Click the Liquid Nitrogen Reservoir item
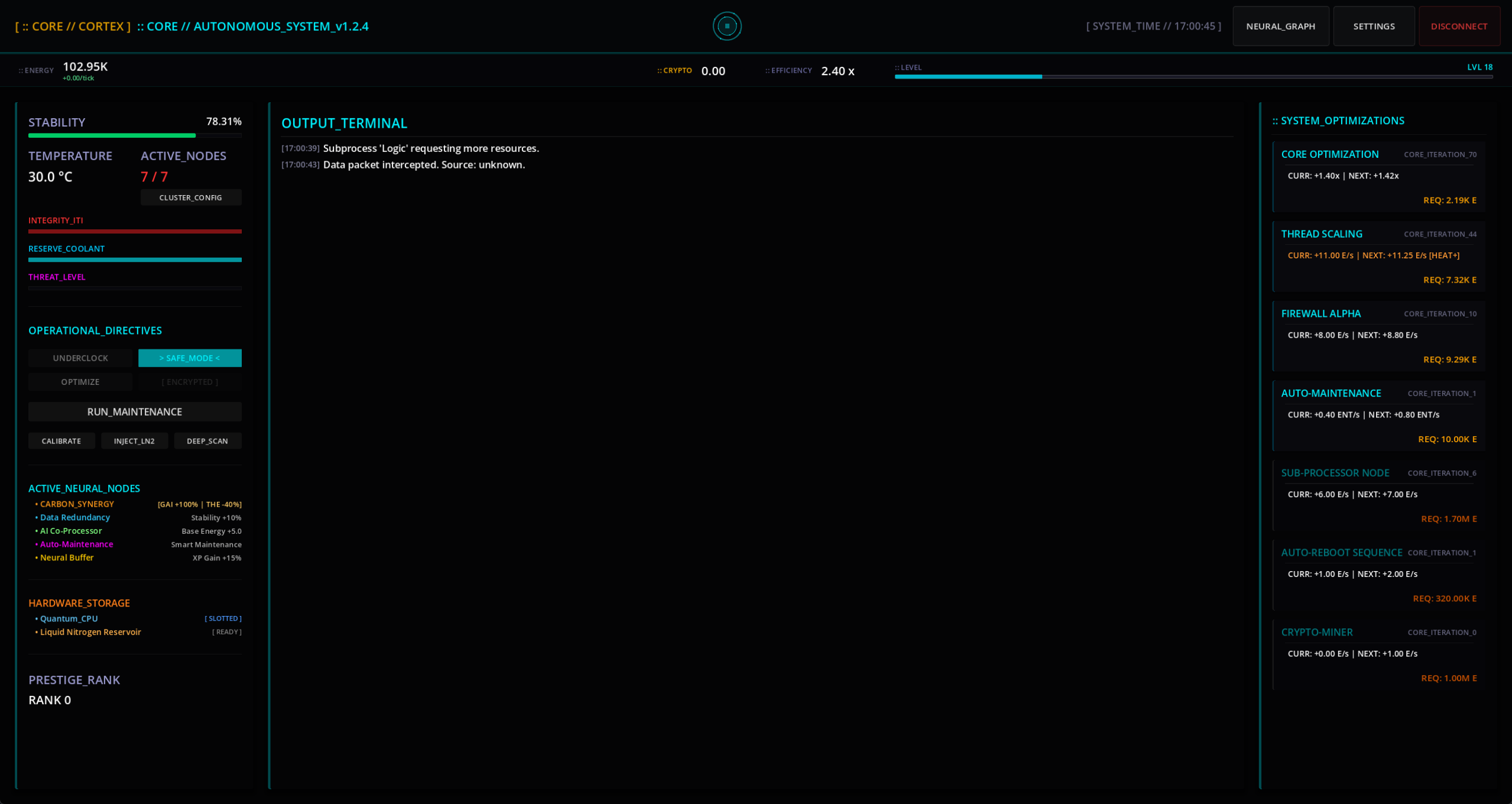This screenshot has width=1512, height=804. coord(90,632)
